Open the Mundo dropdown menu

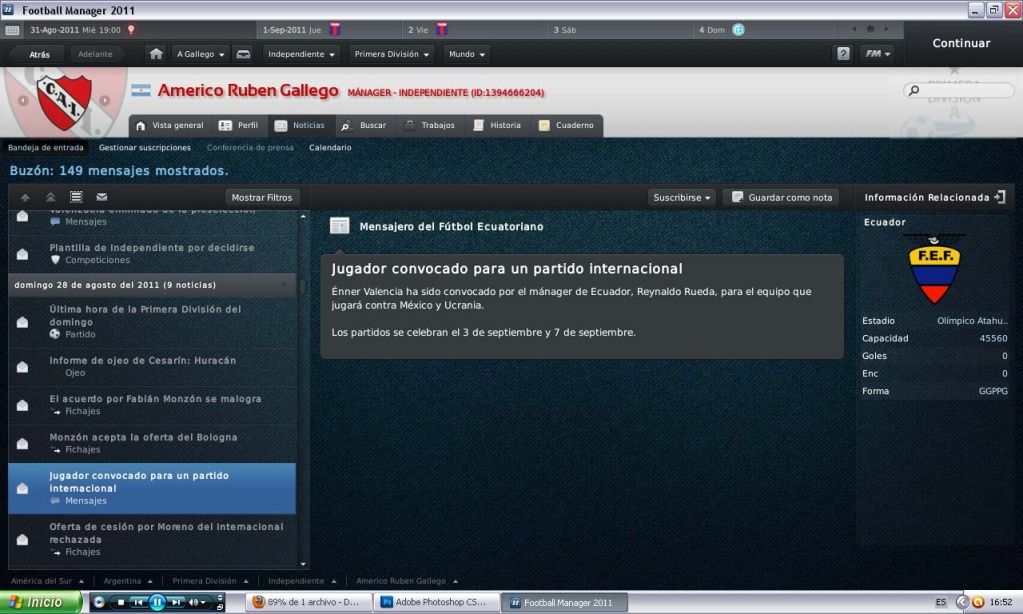467,54
